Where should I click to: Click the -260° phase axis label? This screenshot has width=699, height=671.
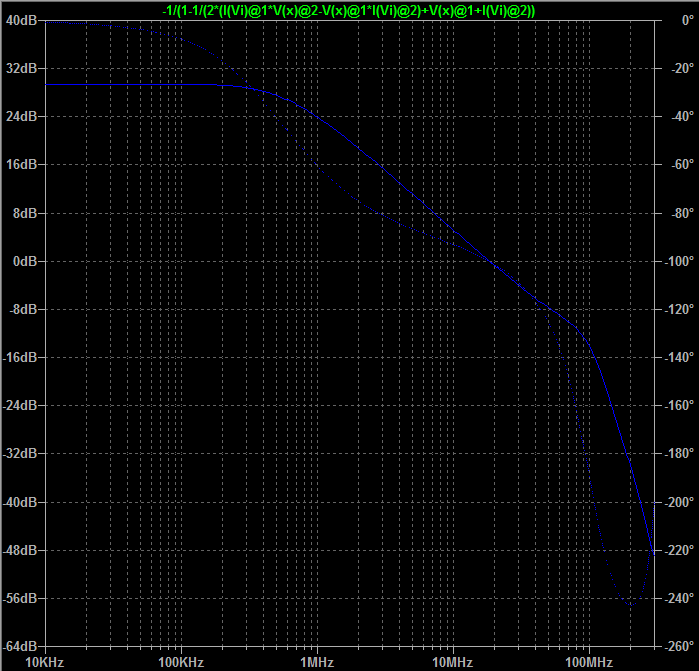point(679,646)
